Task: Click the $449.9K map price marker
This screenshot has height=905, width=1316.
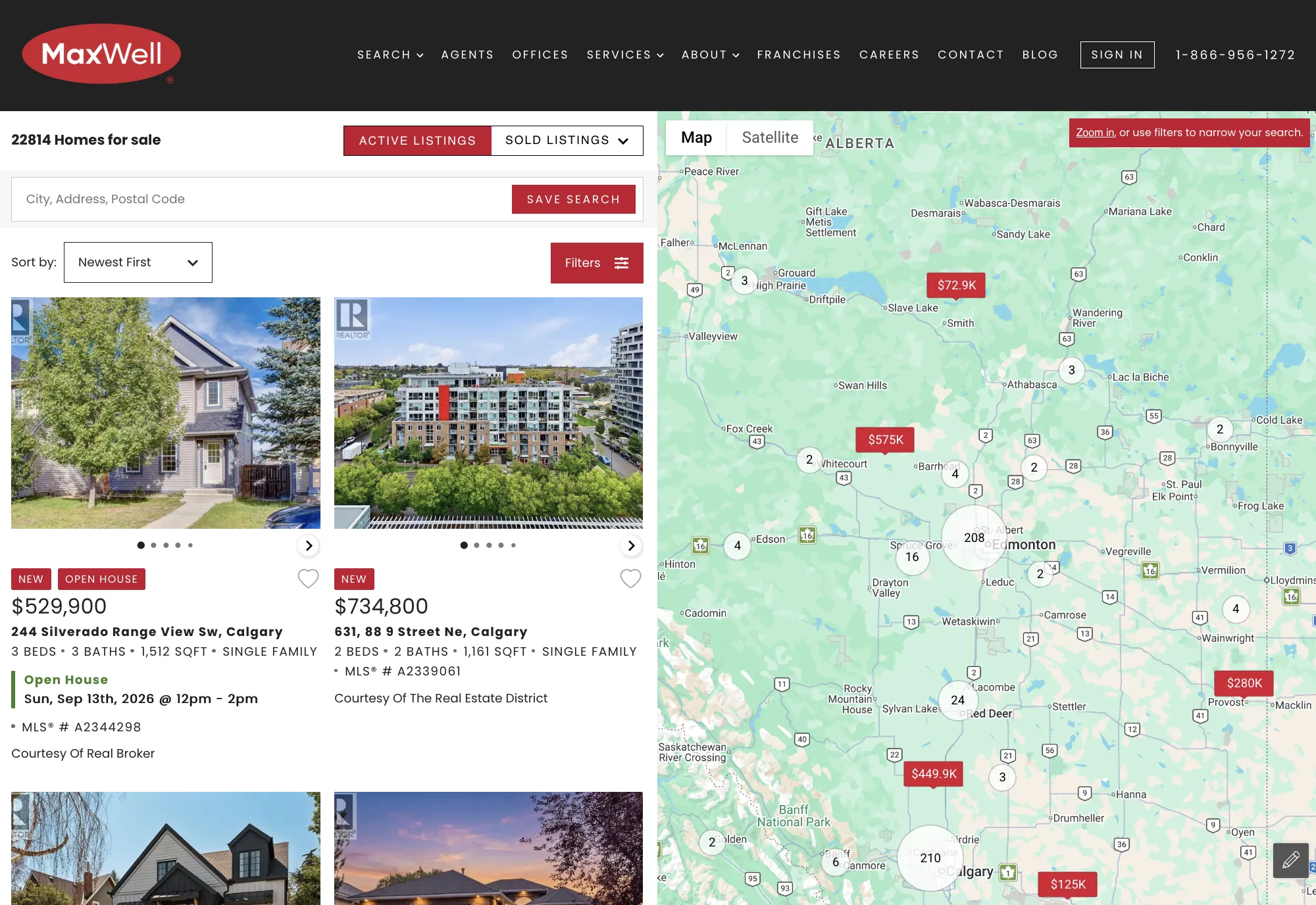Action: point(934,774)
